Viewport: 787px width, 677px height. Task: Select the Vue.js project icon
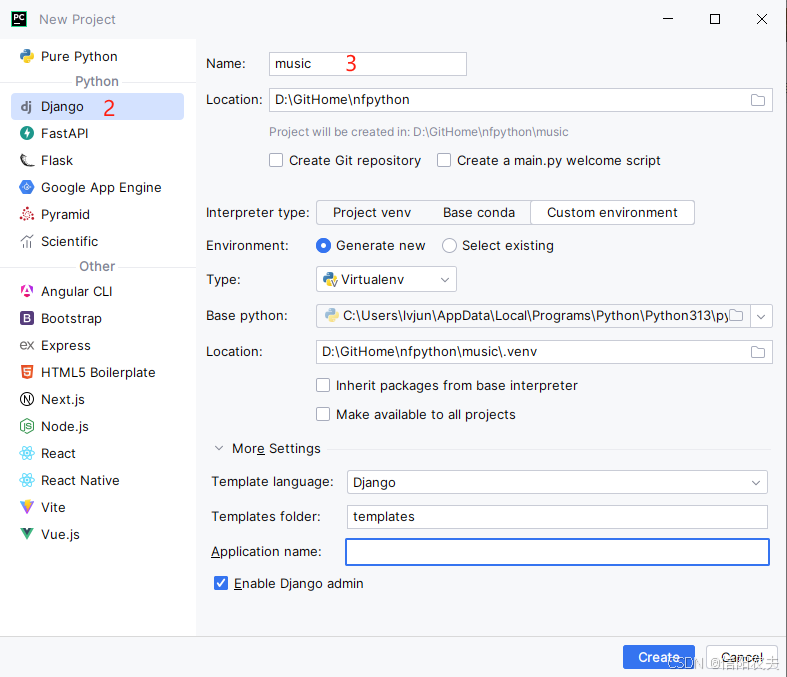click(27, 534)
